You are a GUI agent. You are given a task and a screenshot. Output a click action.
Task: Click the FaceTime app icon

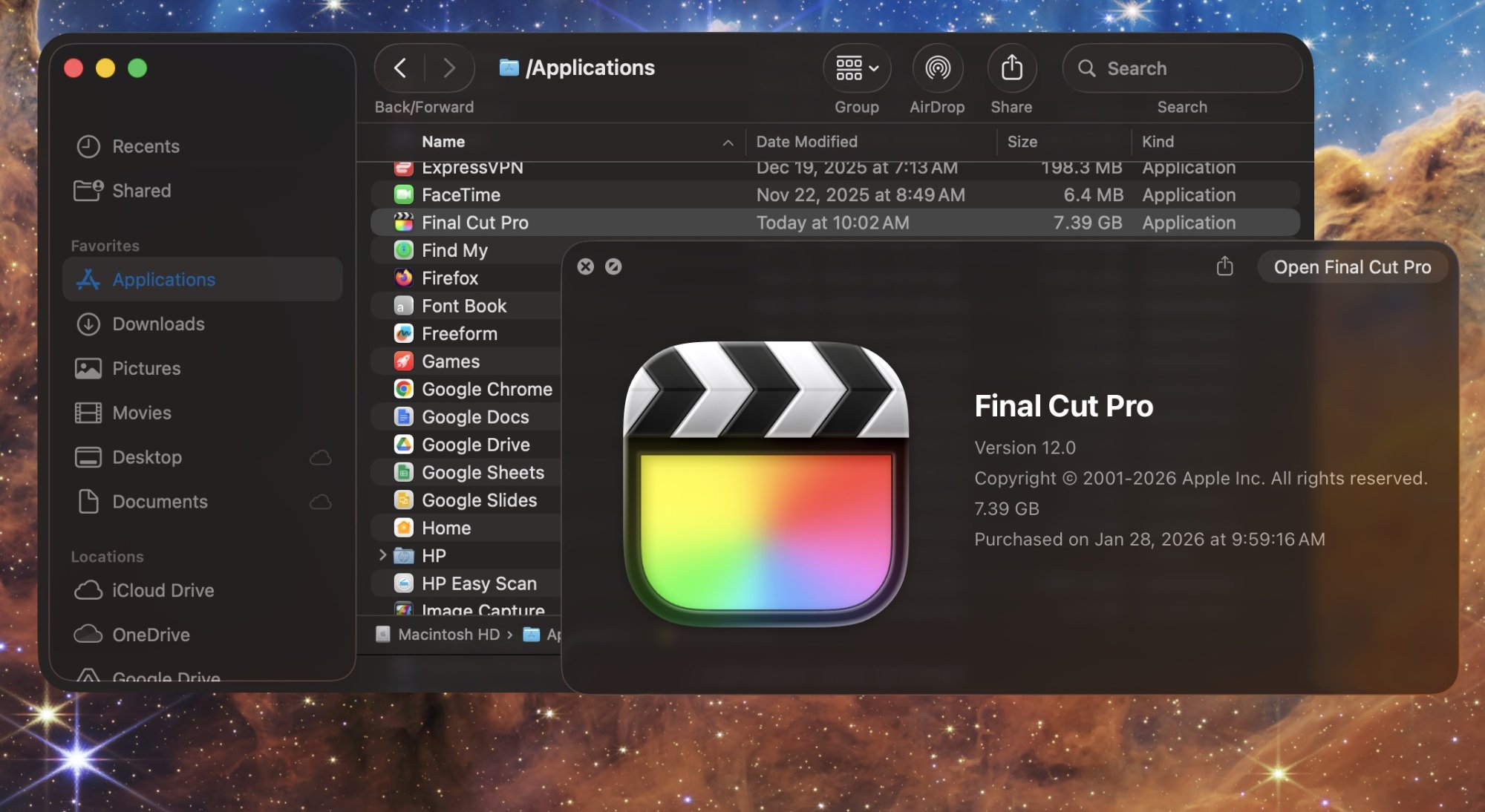click(403, 195)
